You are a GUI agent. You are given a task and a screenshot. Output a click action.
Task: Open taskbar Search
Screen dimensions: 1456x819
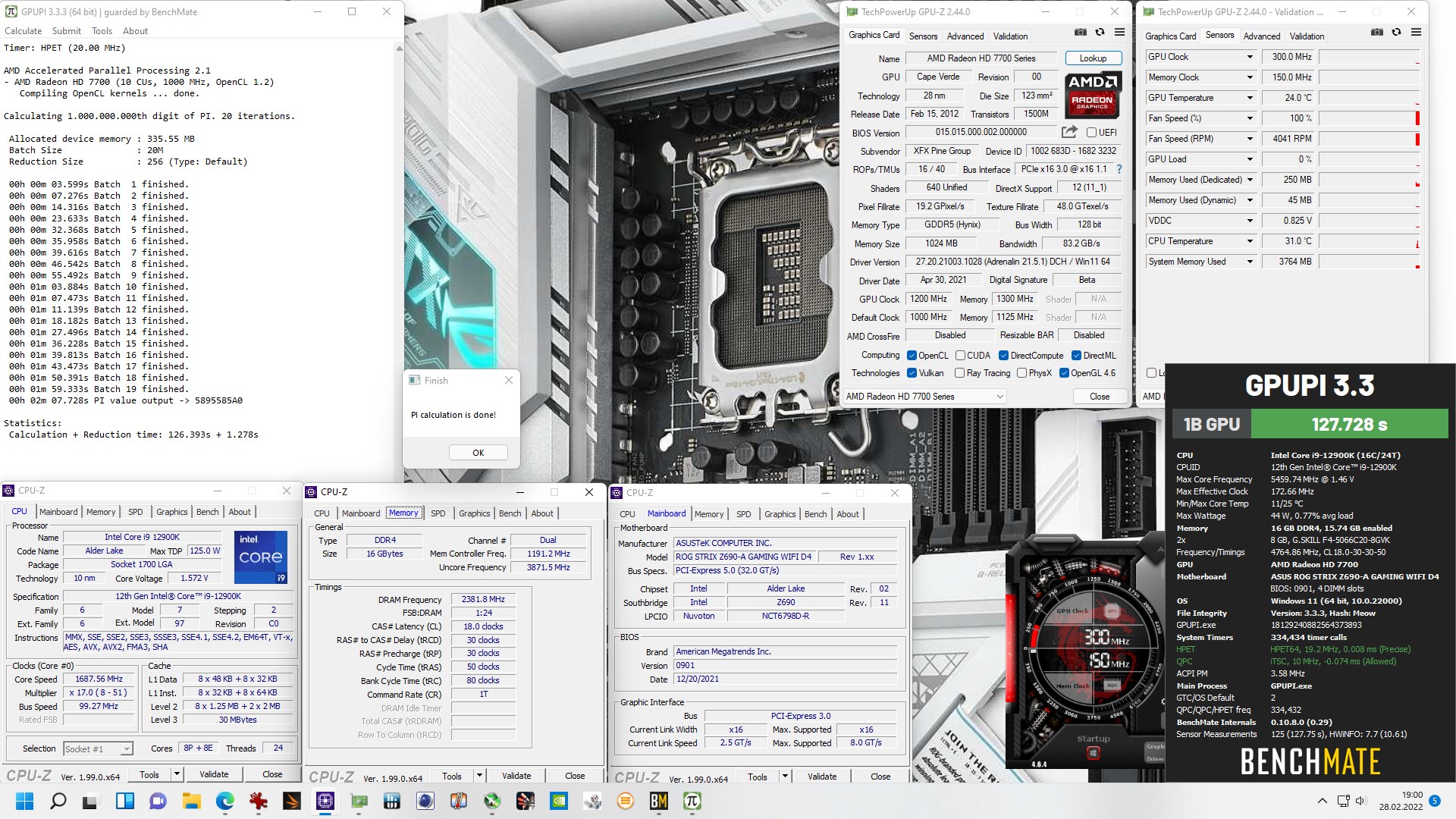click(58, 801)
